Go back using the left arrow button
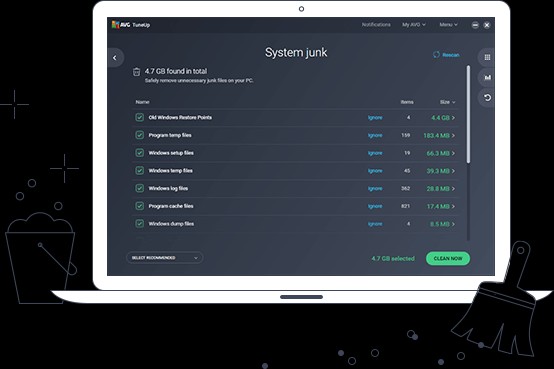 [115, 58]
